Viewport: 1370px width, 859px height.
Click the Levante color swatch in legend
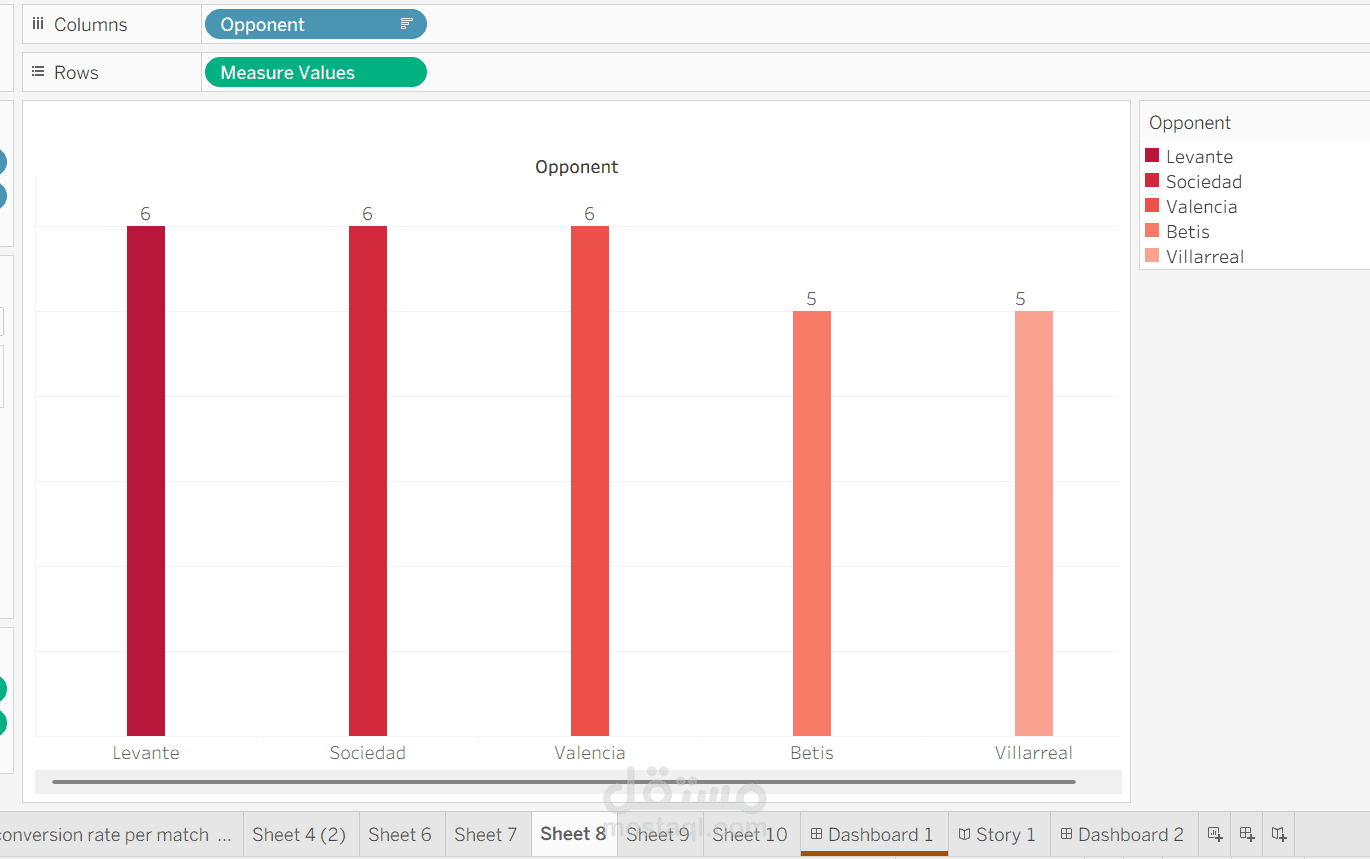(1152, 156)
